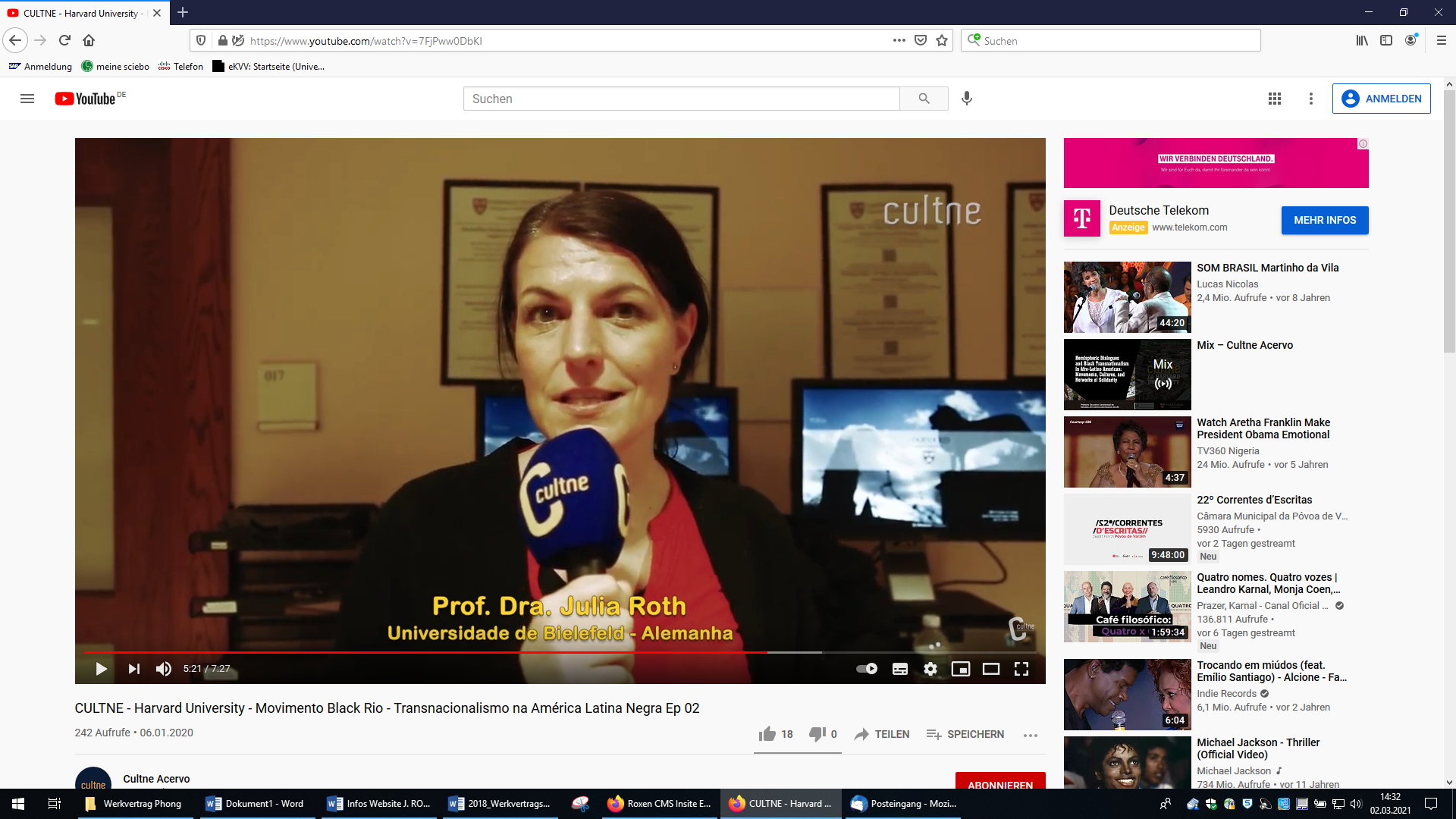Click the YouTube search magnifier button
The width and height of the screenshot is (1456, 819).
(x=924, y=99)
